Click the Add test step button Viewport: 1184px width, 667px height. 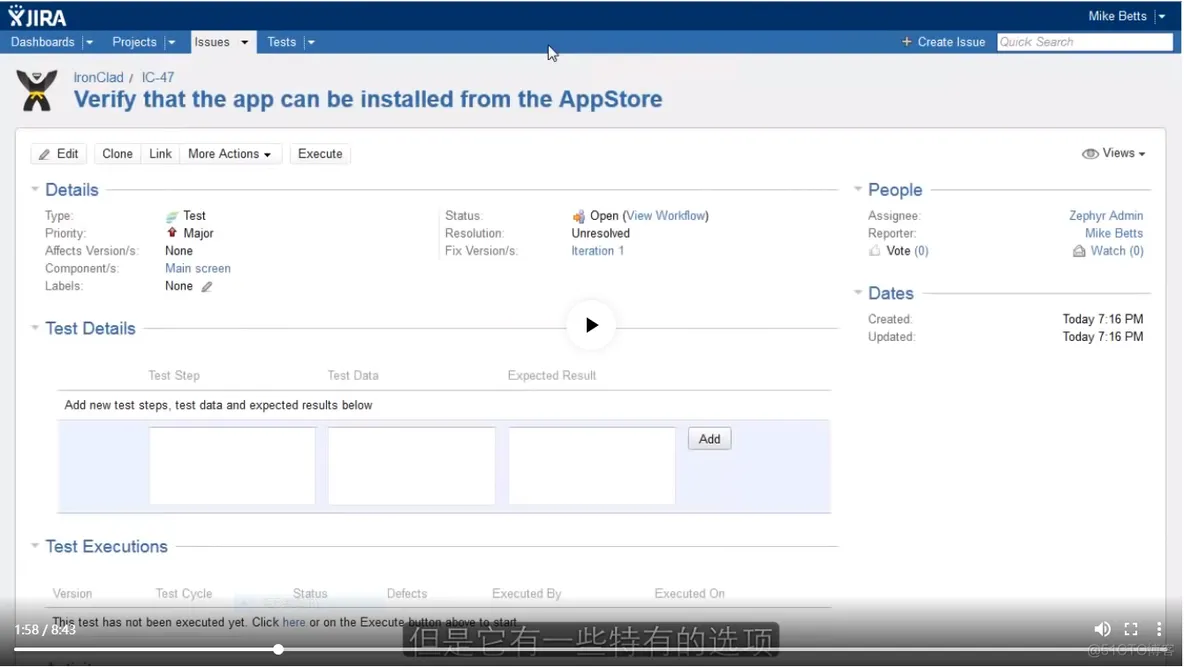(x=709, y=439)
